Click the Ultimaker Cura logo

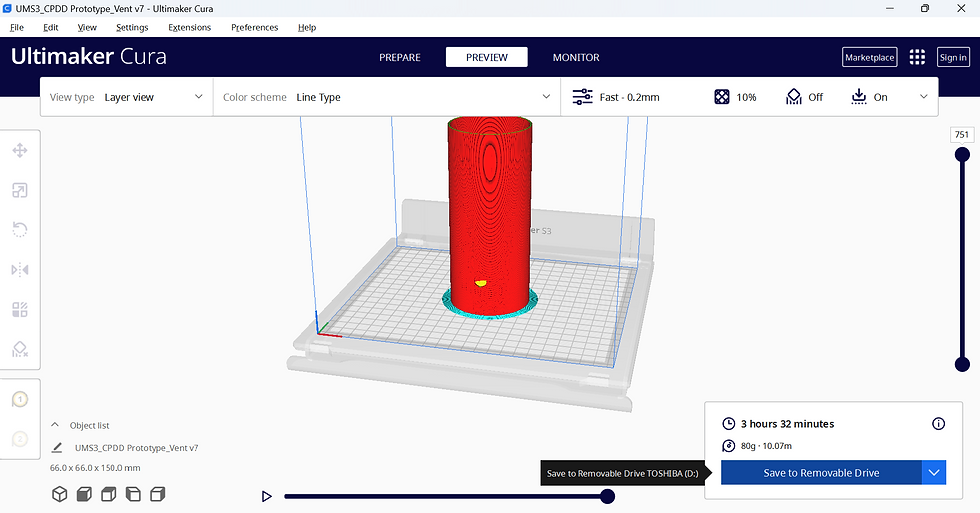(89, 56)
